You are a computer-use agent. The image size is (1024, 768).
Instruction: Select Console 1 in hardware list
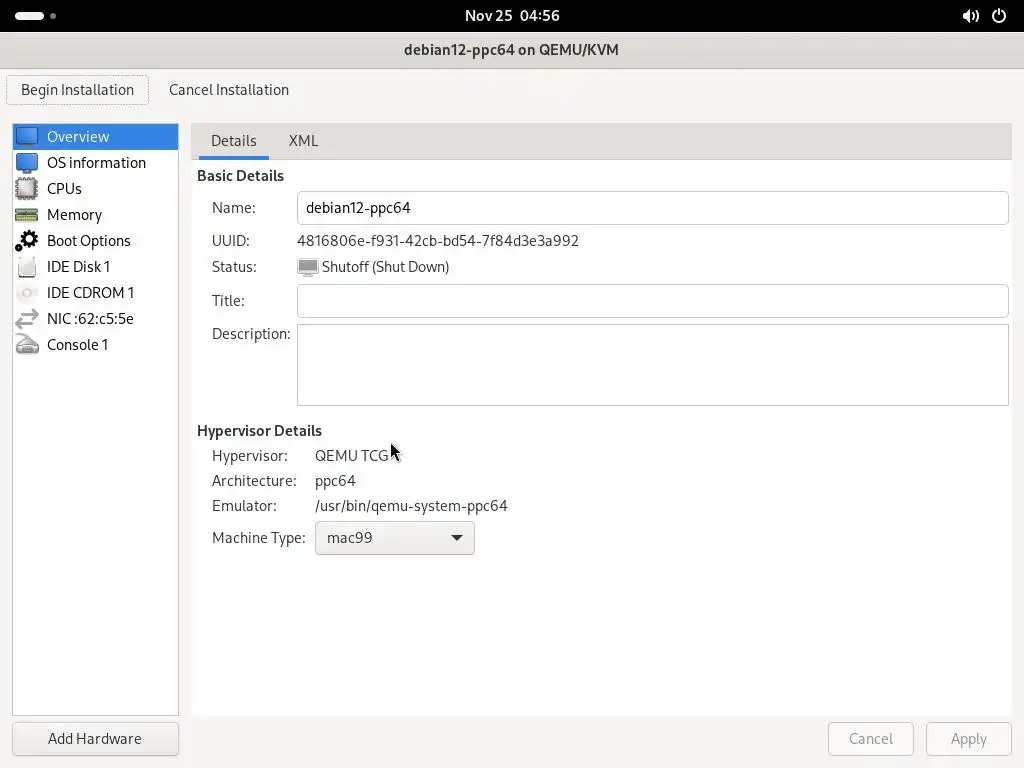click(x=95, y=345)
